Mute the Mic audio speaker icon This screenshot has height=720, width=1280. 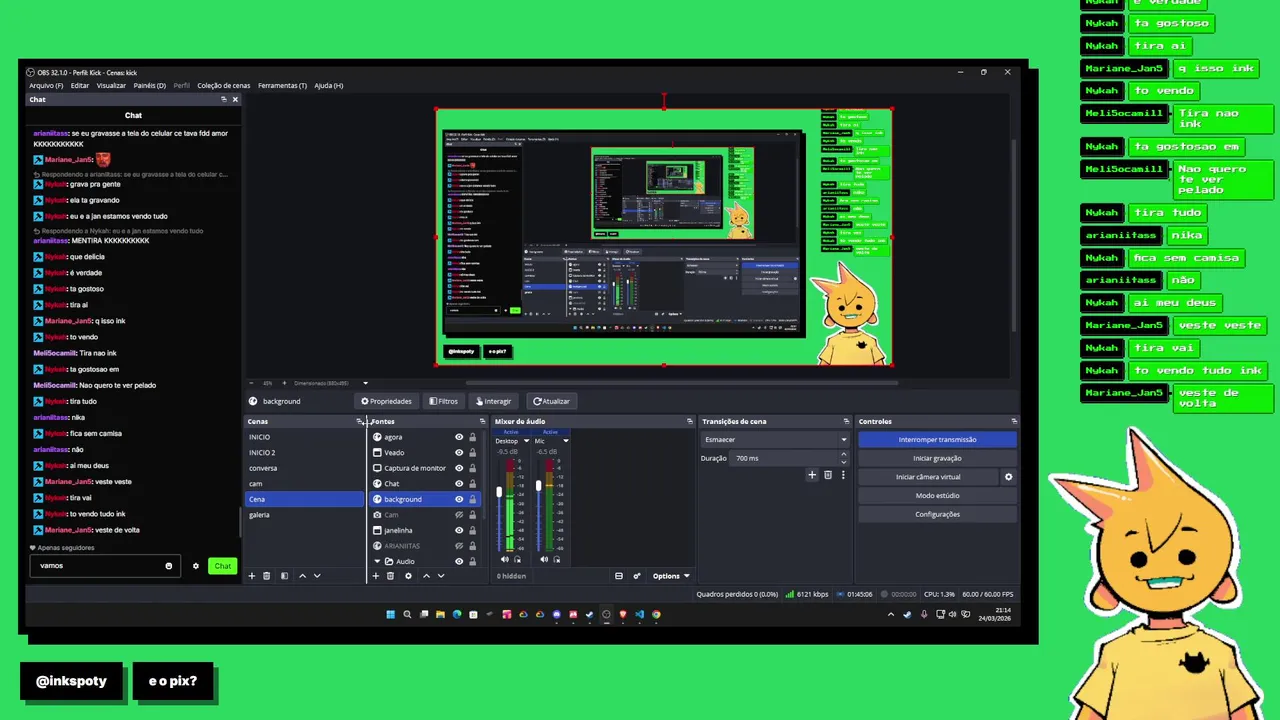(x=544, y=559)
